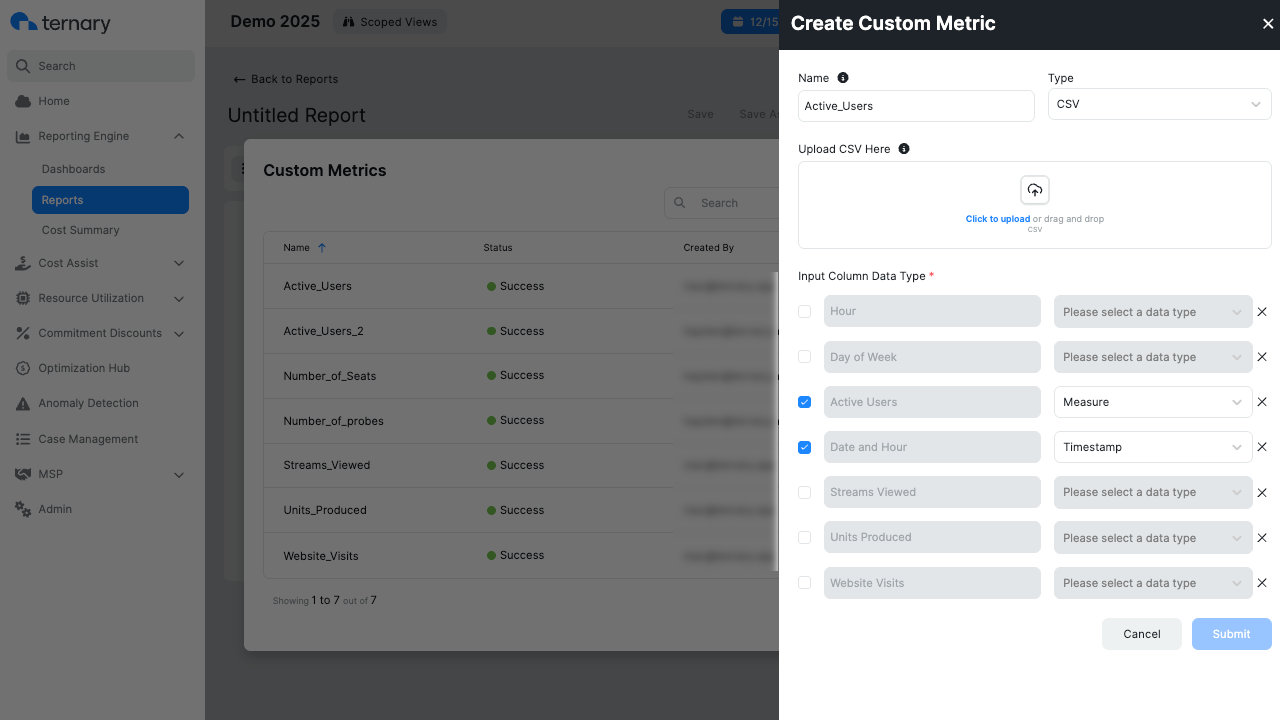
Task: Open the data type dropdown for Streams Viewed
Action: (x=1152, y=492)
